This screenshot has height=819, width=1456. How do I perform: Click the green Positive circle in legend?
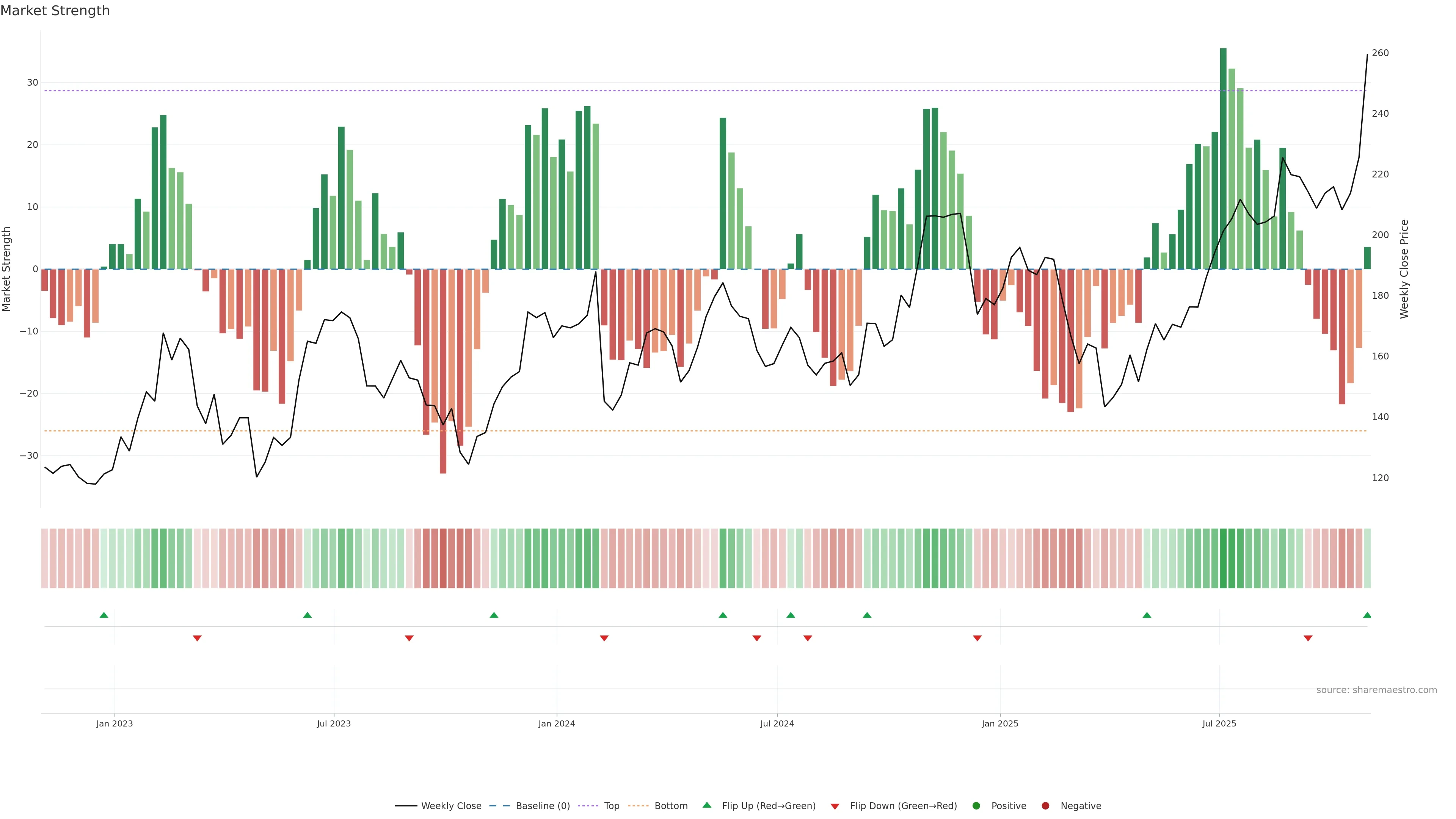tap(976, 806)
